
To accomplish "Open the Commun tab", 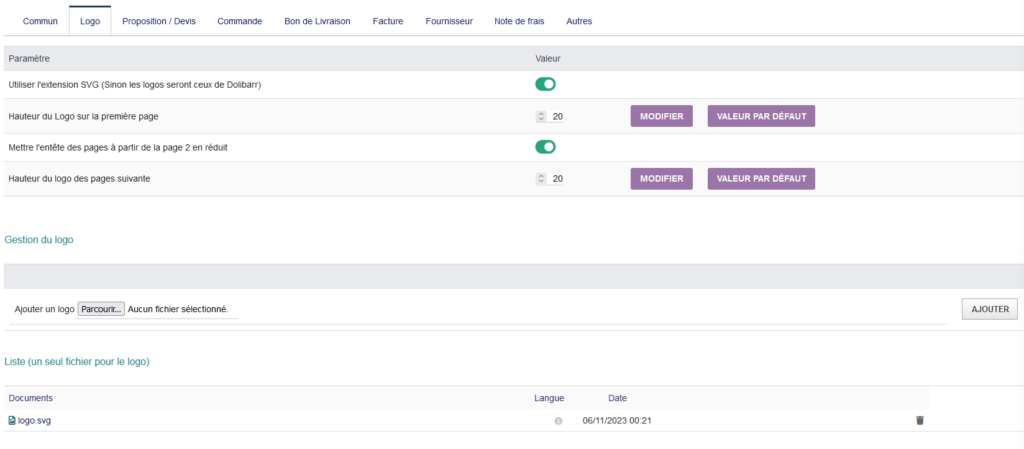I will click(40, 21).
